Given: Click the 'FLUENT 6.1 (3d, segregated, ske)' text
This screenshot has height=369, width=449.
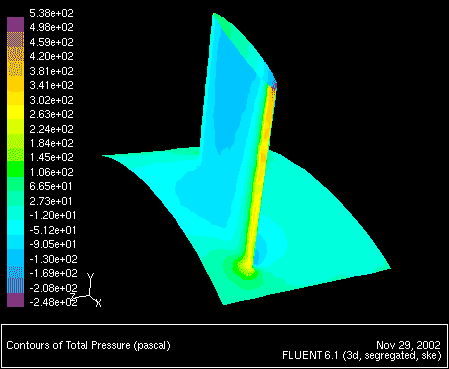Looking at the screenshot, I should pyautogui.click(x=362, y=356).
